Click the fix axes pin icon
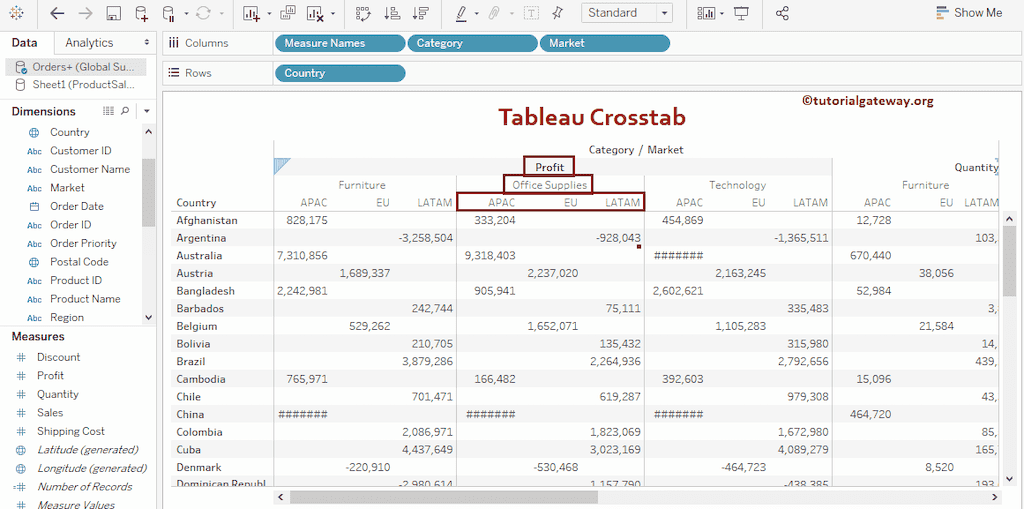Image resolution: width=1024 pixels, height=509 pixels. 557,13
